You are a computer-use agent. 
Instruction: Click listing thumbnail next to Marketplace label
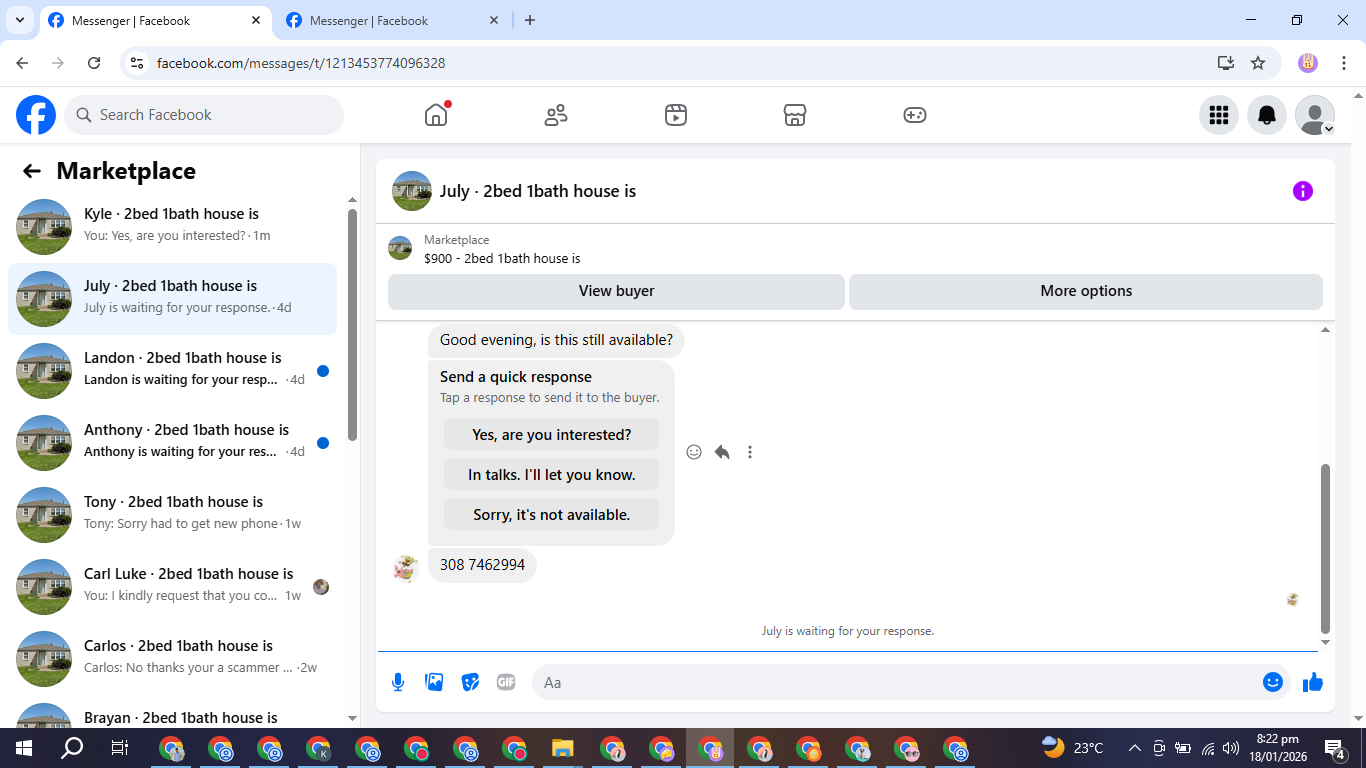[x=400, y=248]
